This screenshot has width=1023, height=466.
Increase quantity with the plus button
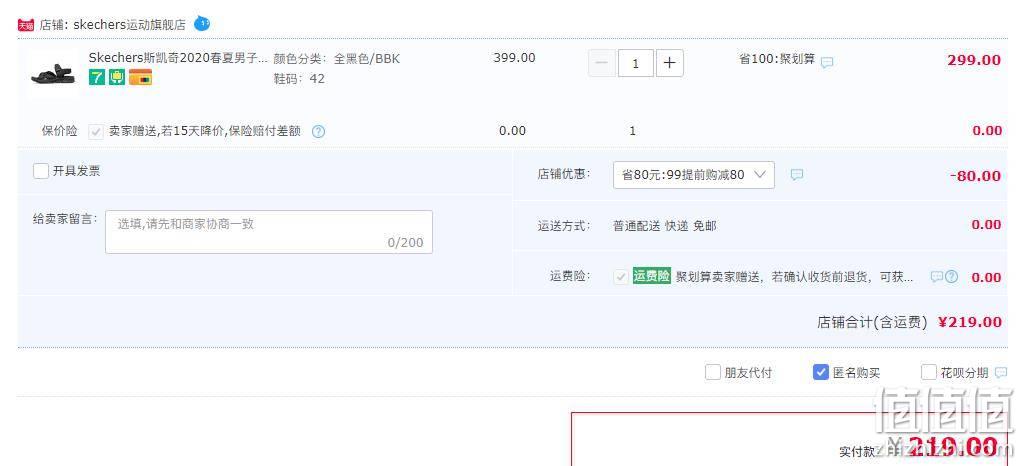point(669,63)
